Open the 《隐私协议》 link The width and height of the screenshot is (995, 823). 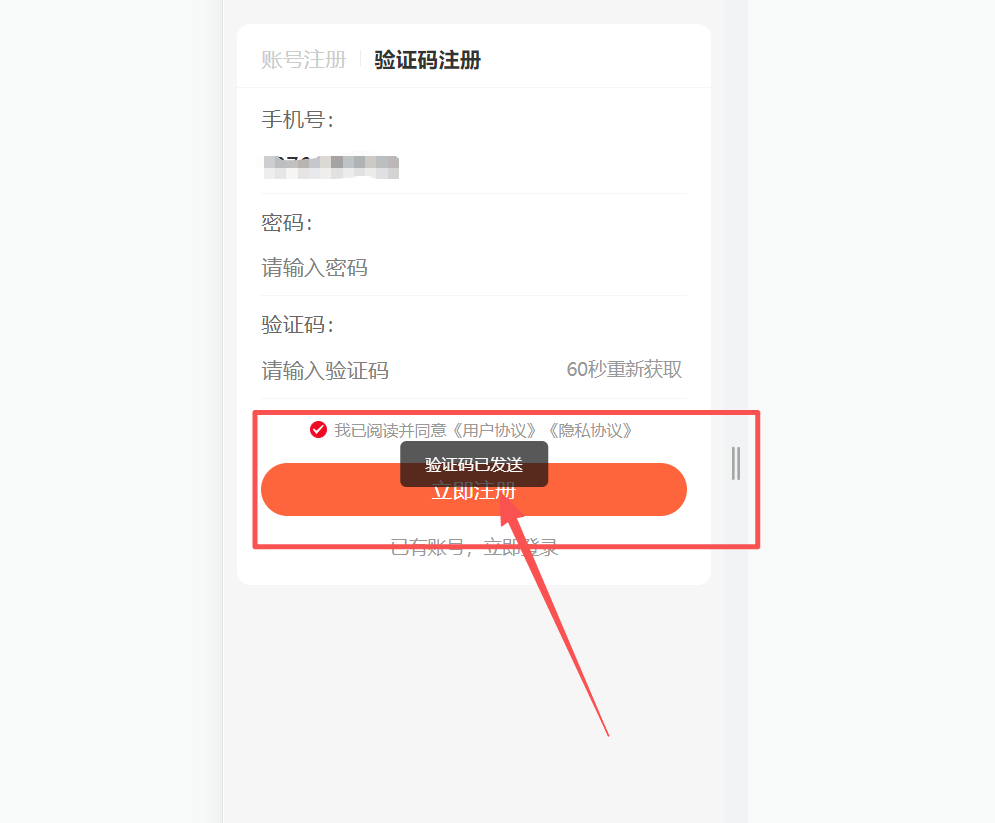coord(590,431)
